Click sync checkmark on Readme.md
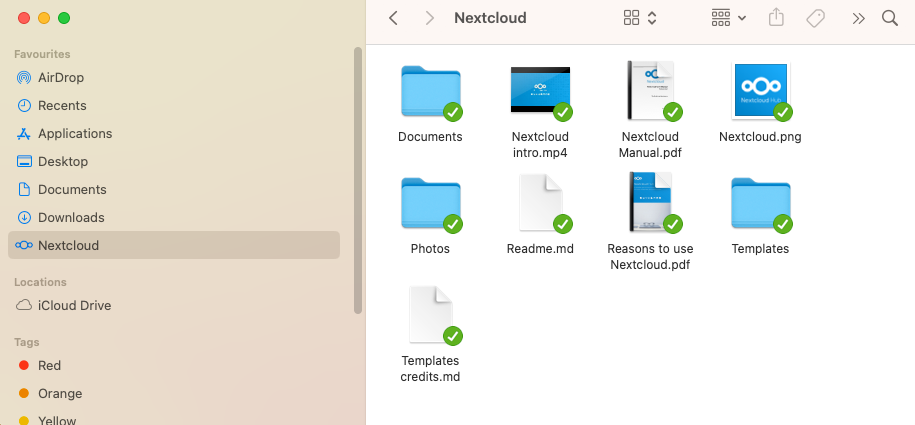The width and height of the screenshot is (915, 425). tap(563, 224)
